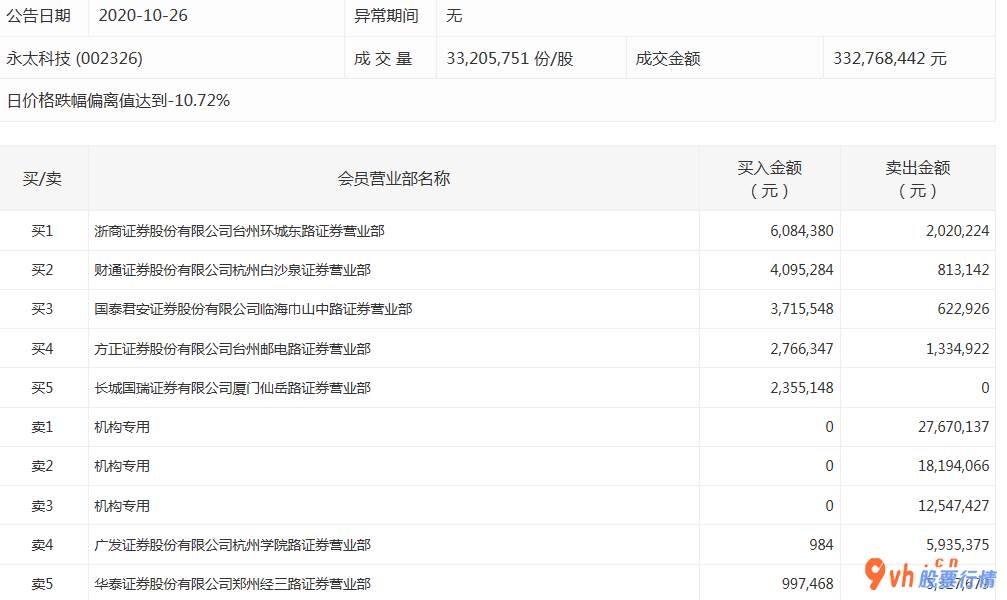Click sell amount 18,194,066
This screenshot has width=1007, height=600.
(954, 466)
